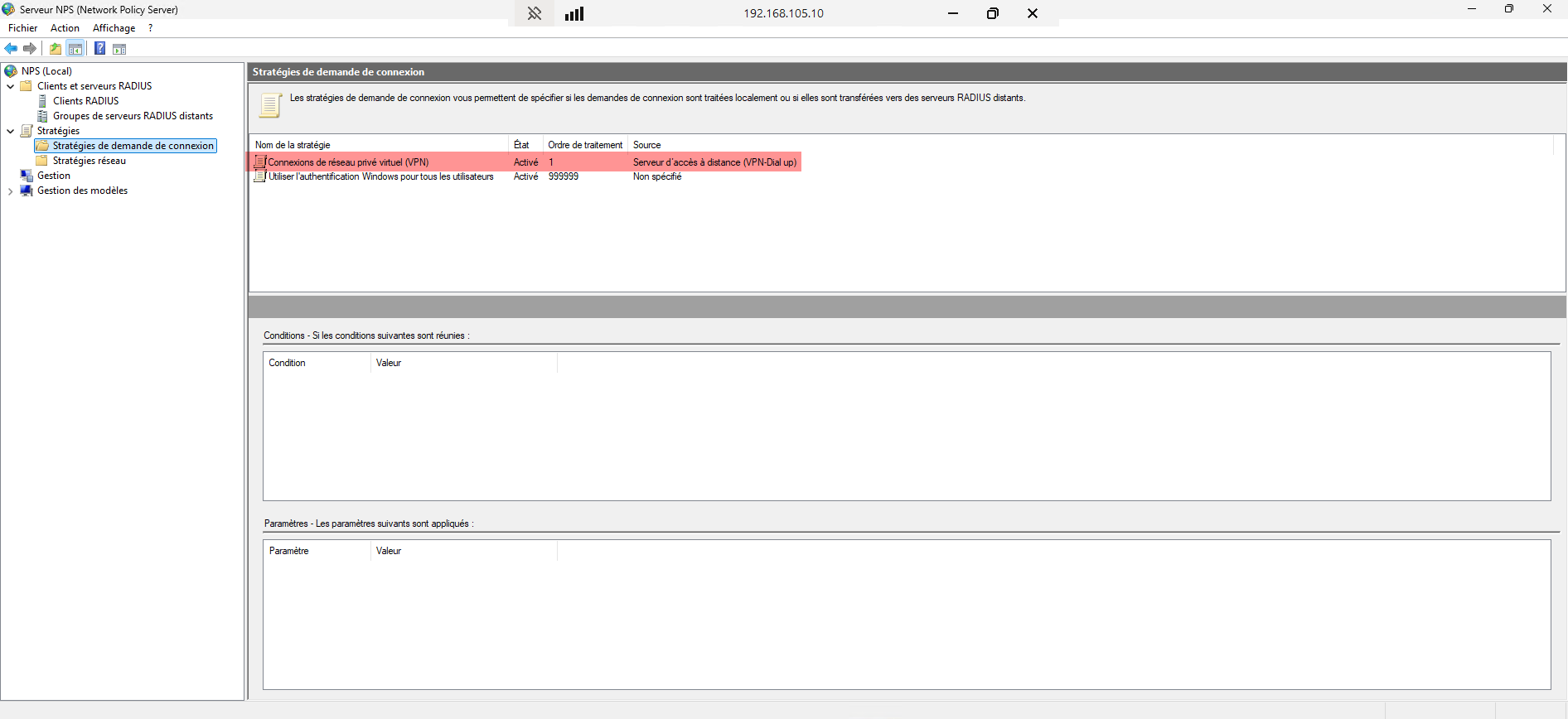
Task: Open Help using the question-mark toolbar icon
Action: 99,49
